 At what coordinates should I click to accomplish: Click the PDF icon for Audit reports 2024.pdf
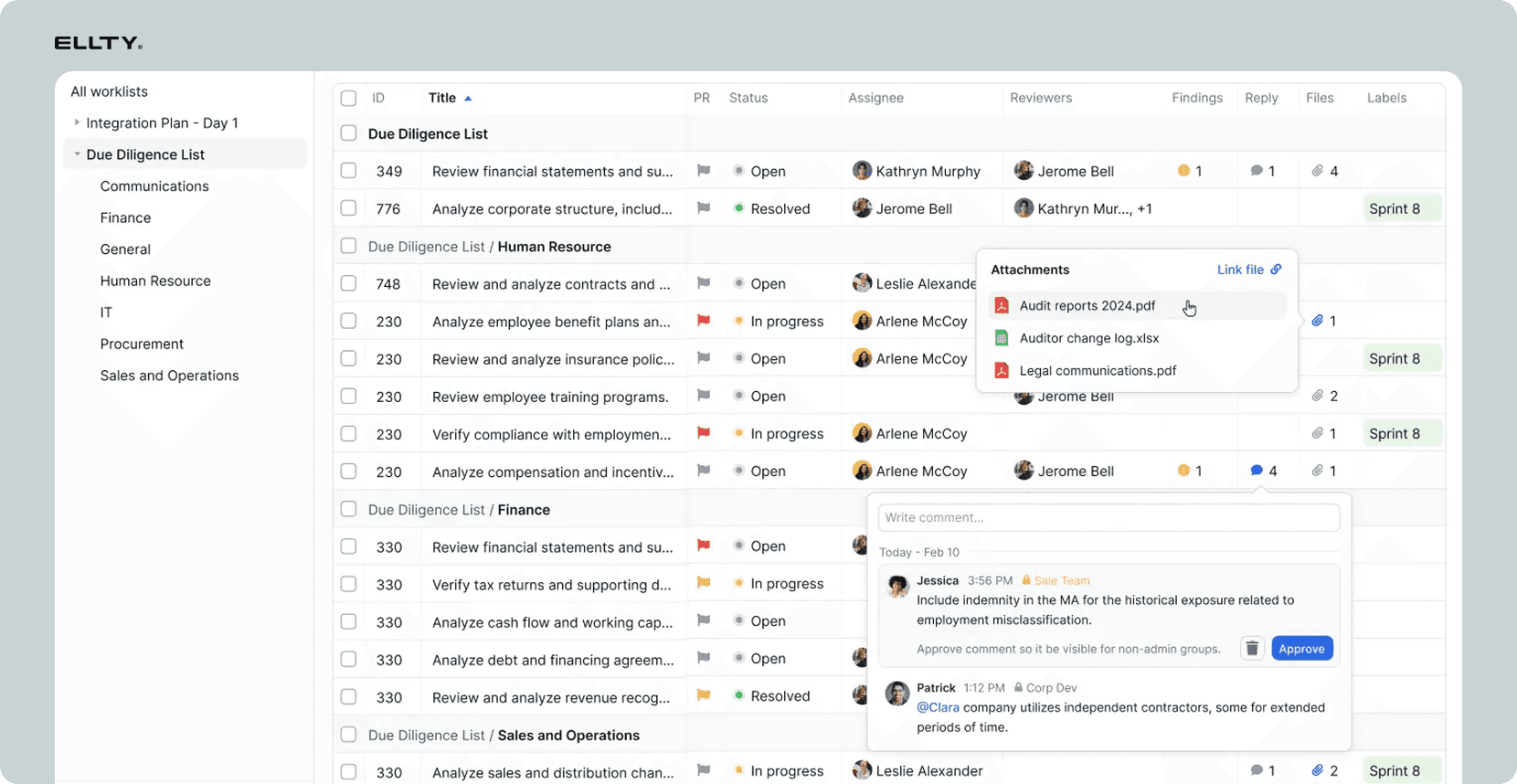point(1002,306)
